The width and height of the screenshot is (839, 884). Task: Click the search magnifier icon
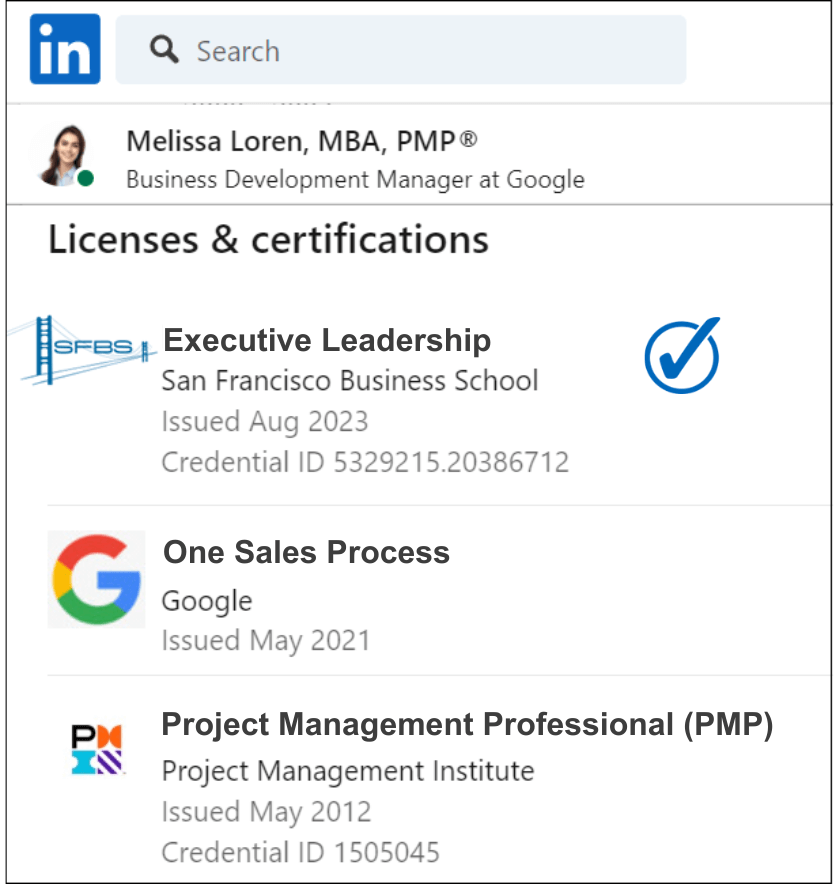(x=164, y=50)
